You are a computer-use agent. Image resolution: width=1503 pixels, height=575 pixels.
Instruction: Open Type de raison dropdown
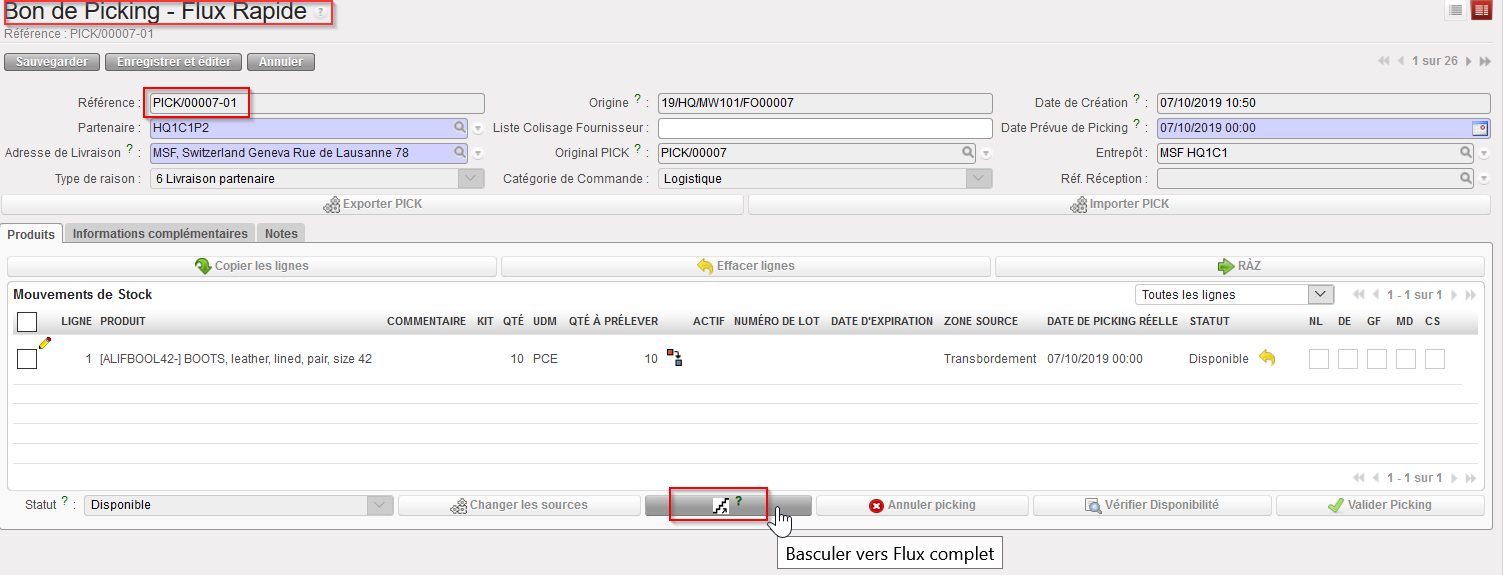point(472,178)
